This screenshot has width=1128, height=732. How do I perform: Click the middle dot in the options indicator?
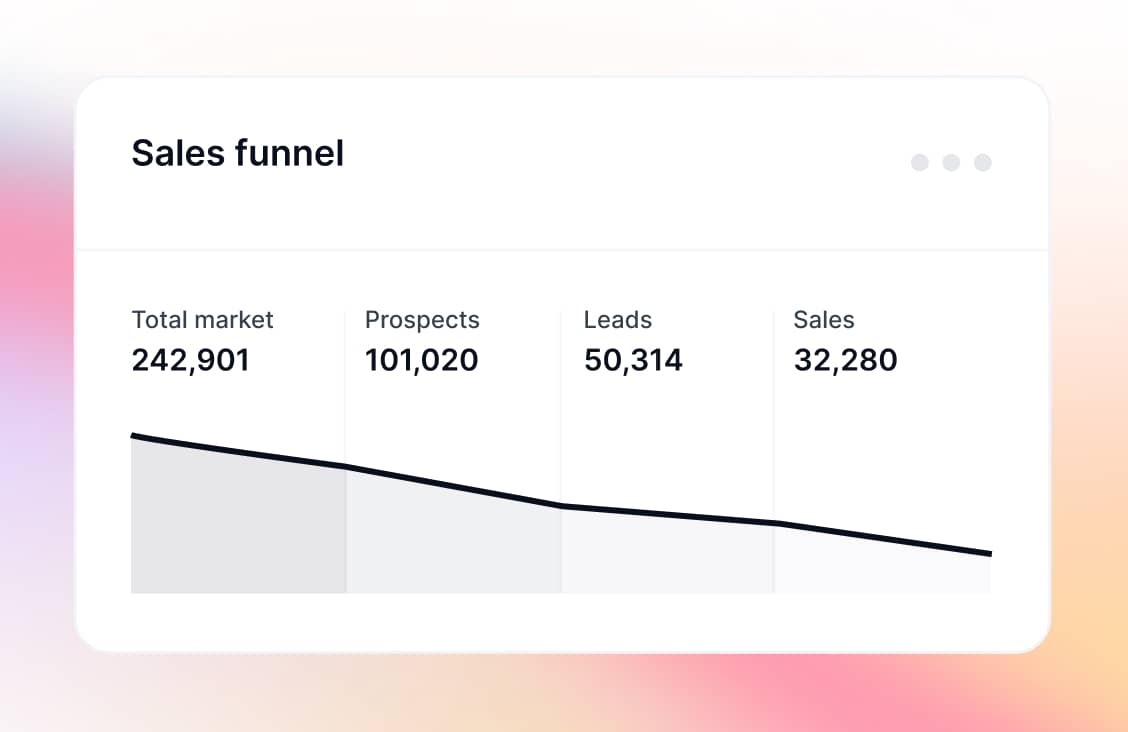(951, 162)
